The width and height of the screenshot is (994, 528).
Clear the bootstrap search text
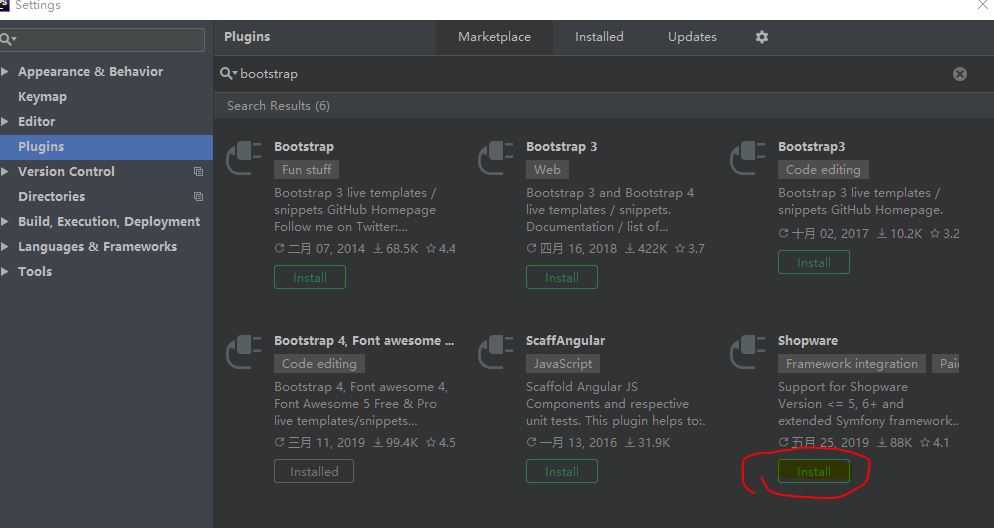tap(960, 74)
